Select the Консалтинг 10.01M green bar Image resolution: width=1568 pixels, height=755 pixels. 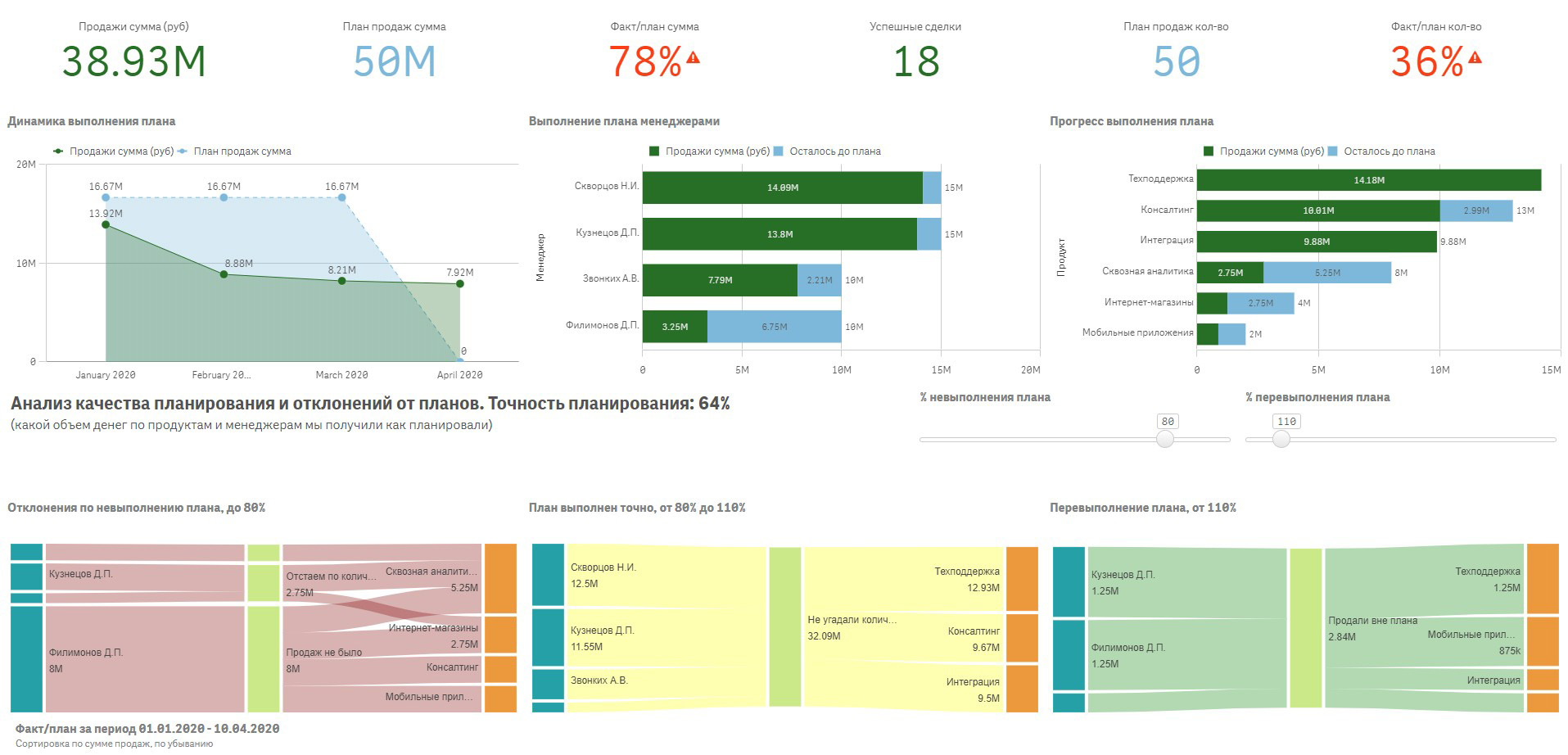coord(1318,210)
